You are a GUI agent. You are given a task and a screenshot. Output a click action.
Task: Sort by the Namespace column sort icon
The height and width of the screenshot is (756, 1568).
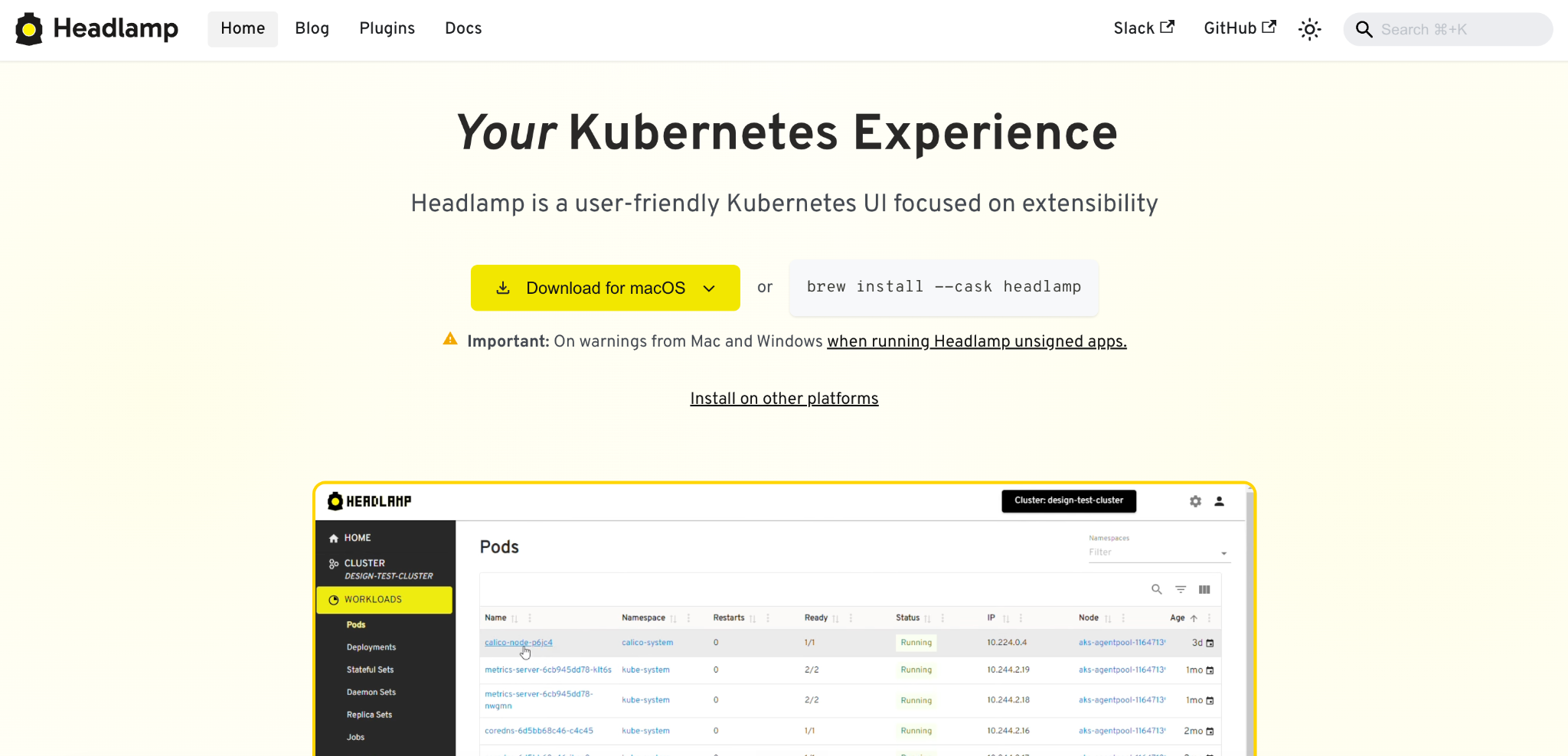click(x=674, y=618)
